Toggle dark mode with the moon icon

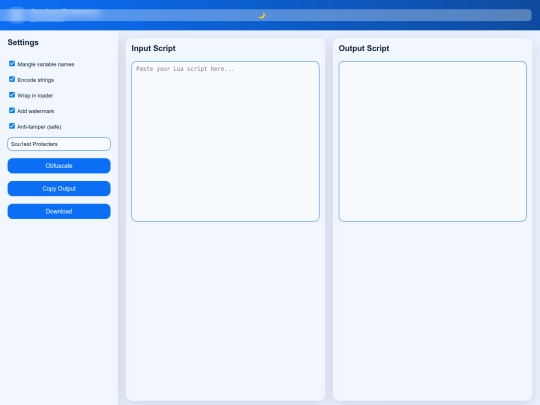[x=262, y=15]
